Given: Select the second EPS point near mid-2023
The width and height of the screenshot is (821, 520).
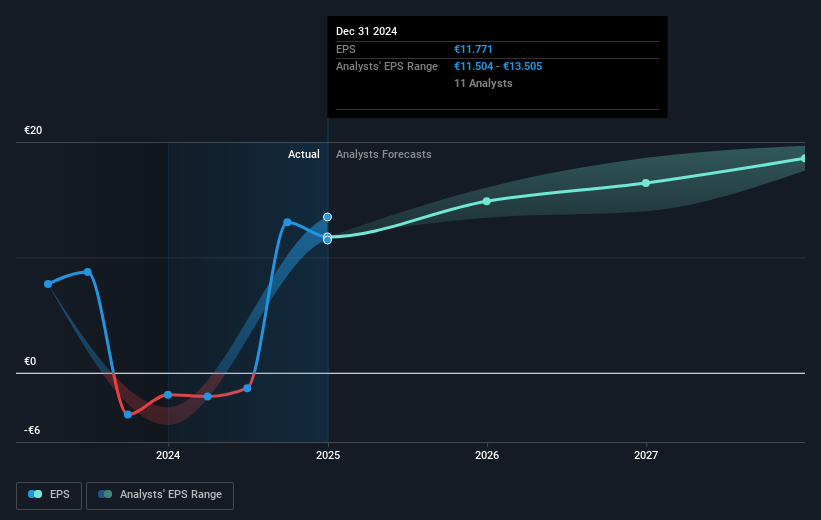Looking at the screenshot, I should pyautogui.click(x=88, y=272).
